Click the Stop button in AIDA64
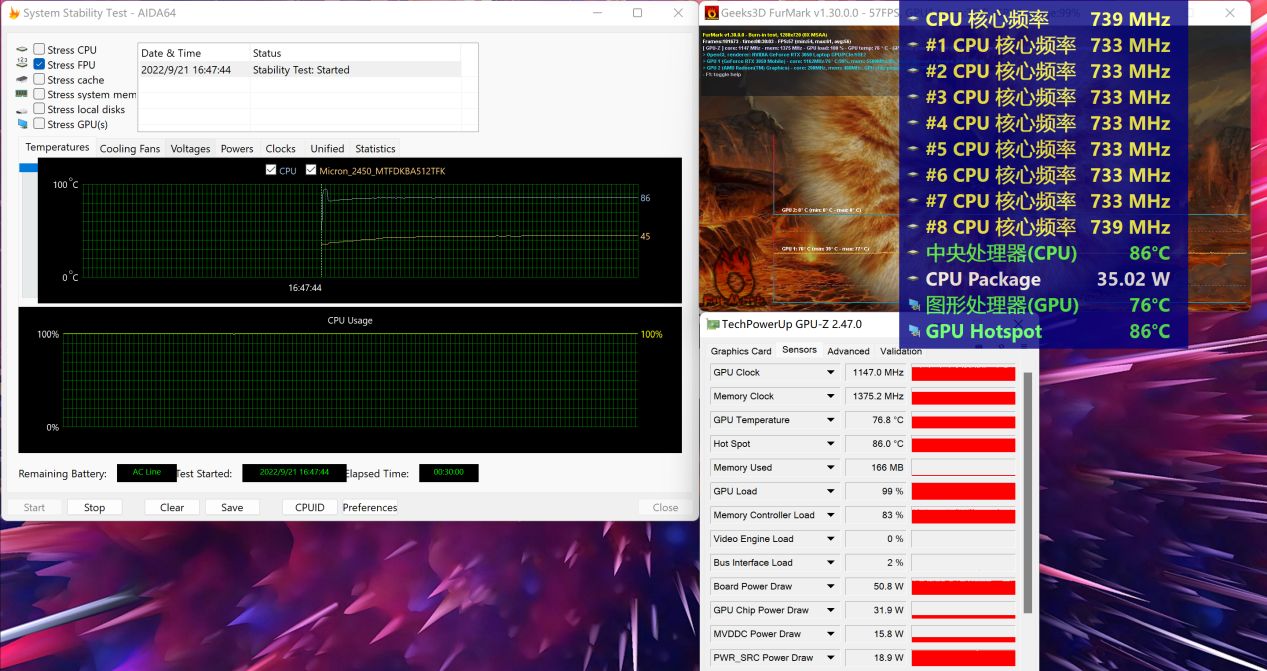1267x671 pixels. tap(94, 507)
